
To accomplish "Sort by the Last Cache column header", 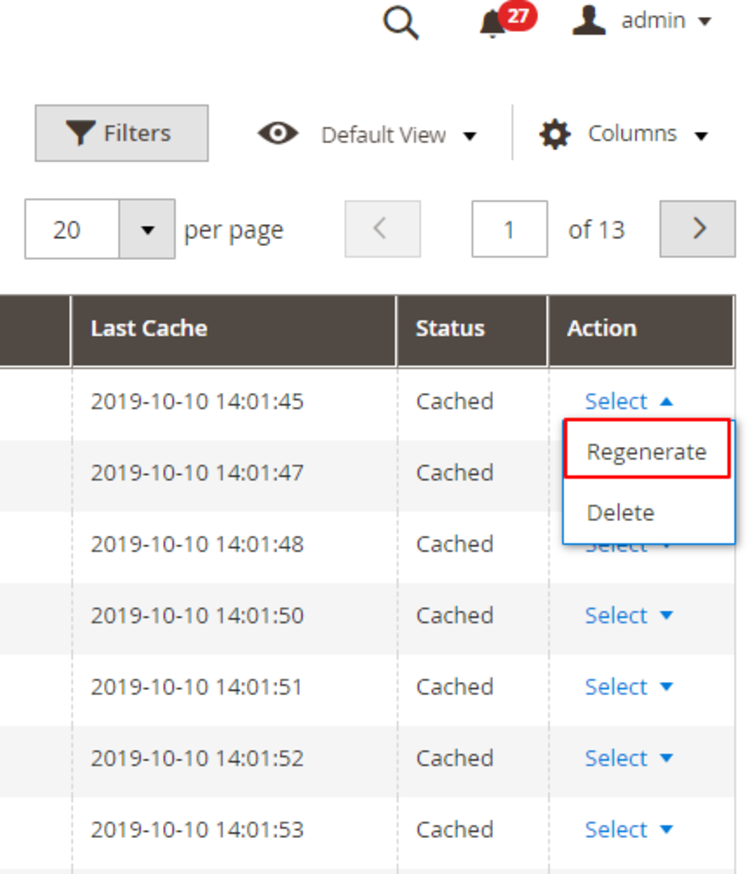I will click(x=149, y=328).
